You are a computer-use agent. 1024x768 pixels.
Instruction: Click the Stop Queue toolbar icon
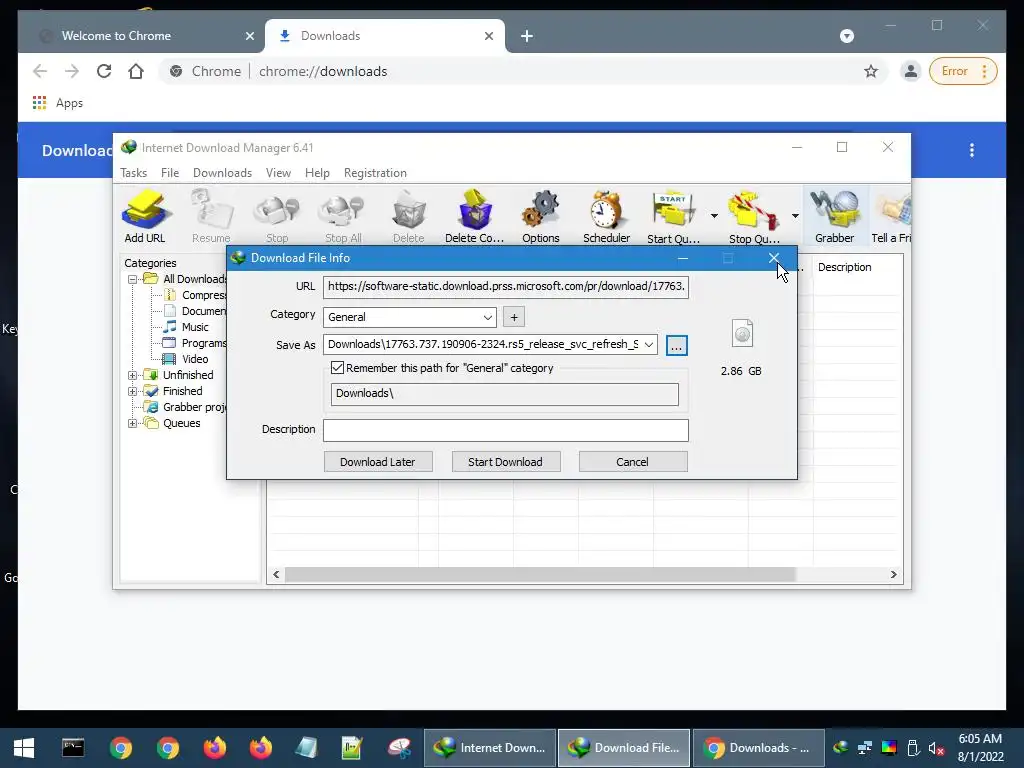754,216
